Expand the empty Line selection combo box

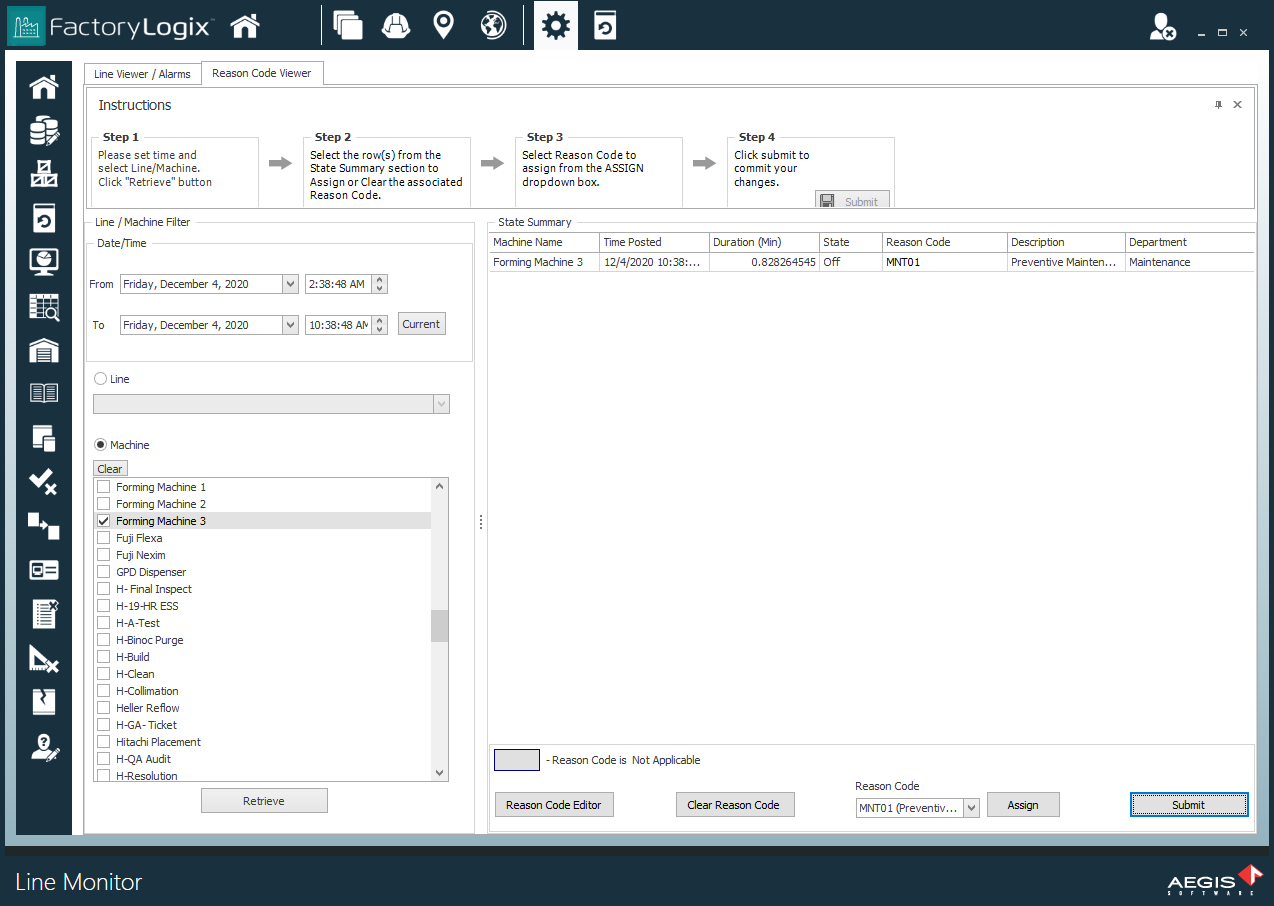[x=441, y=403]
